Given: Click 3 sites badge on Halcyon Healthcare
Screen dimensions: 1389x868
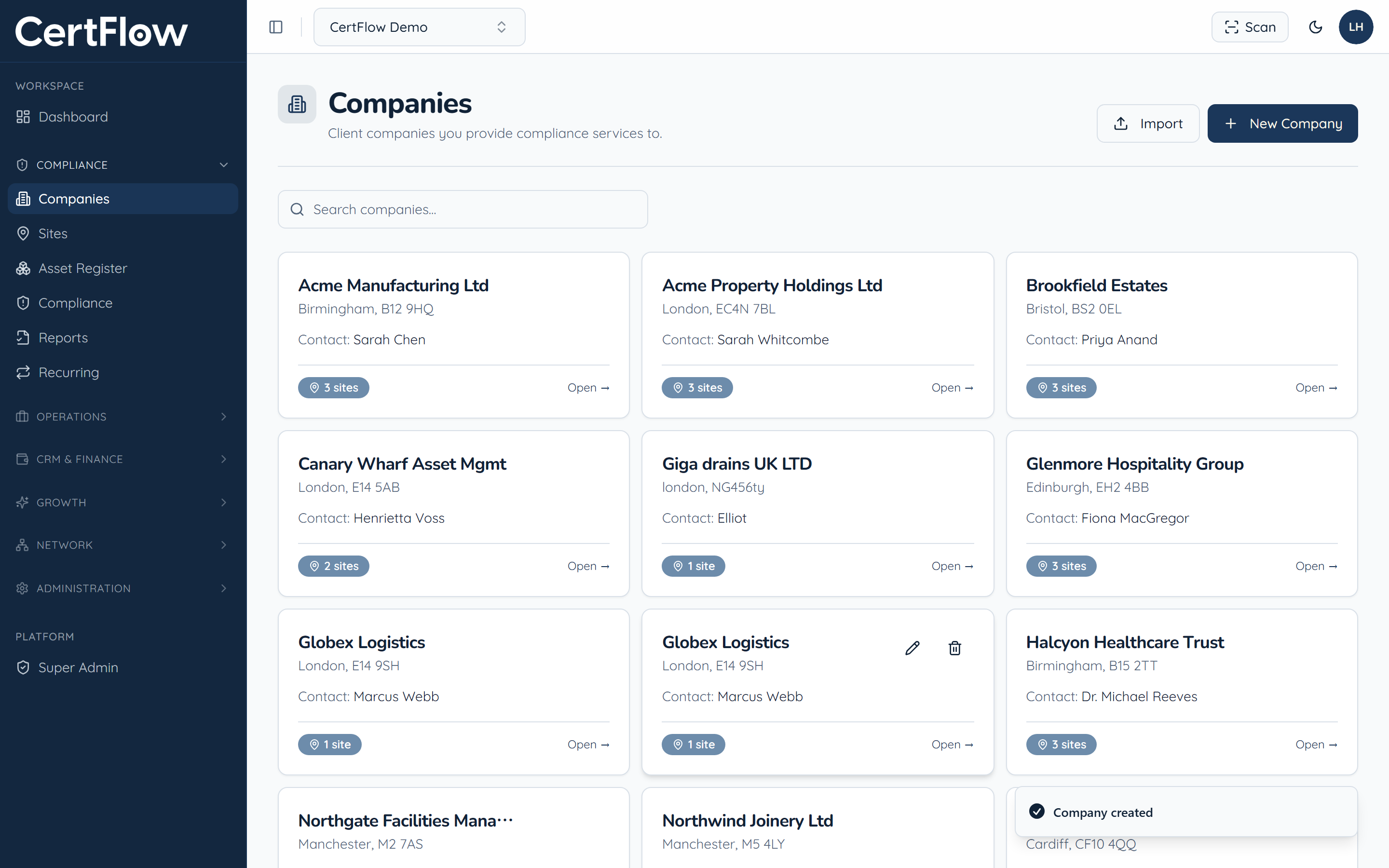Looking at the screenshot, I should [1061, 745].
